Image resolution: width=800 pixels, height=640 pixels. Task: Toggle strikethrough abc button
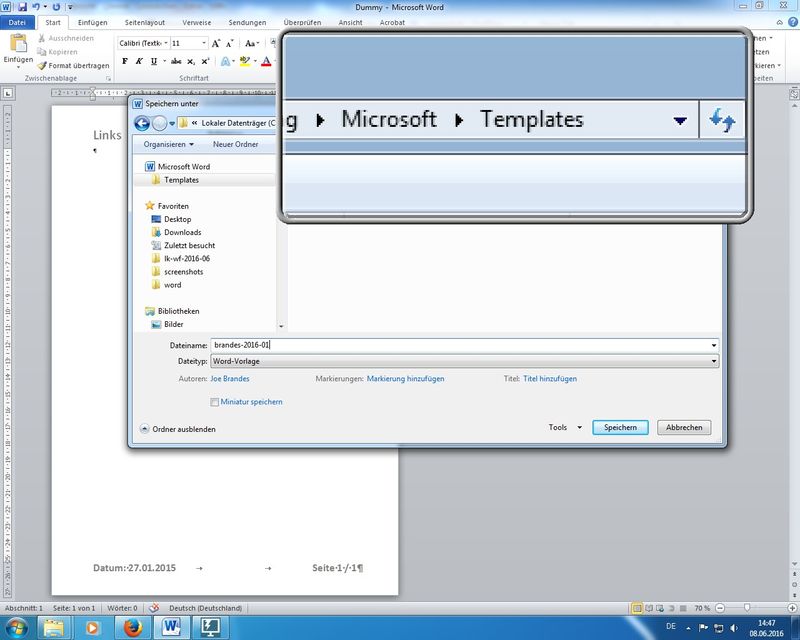[176, 61]
